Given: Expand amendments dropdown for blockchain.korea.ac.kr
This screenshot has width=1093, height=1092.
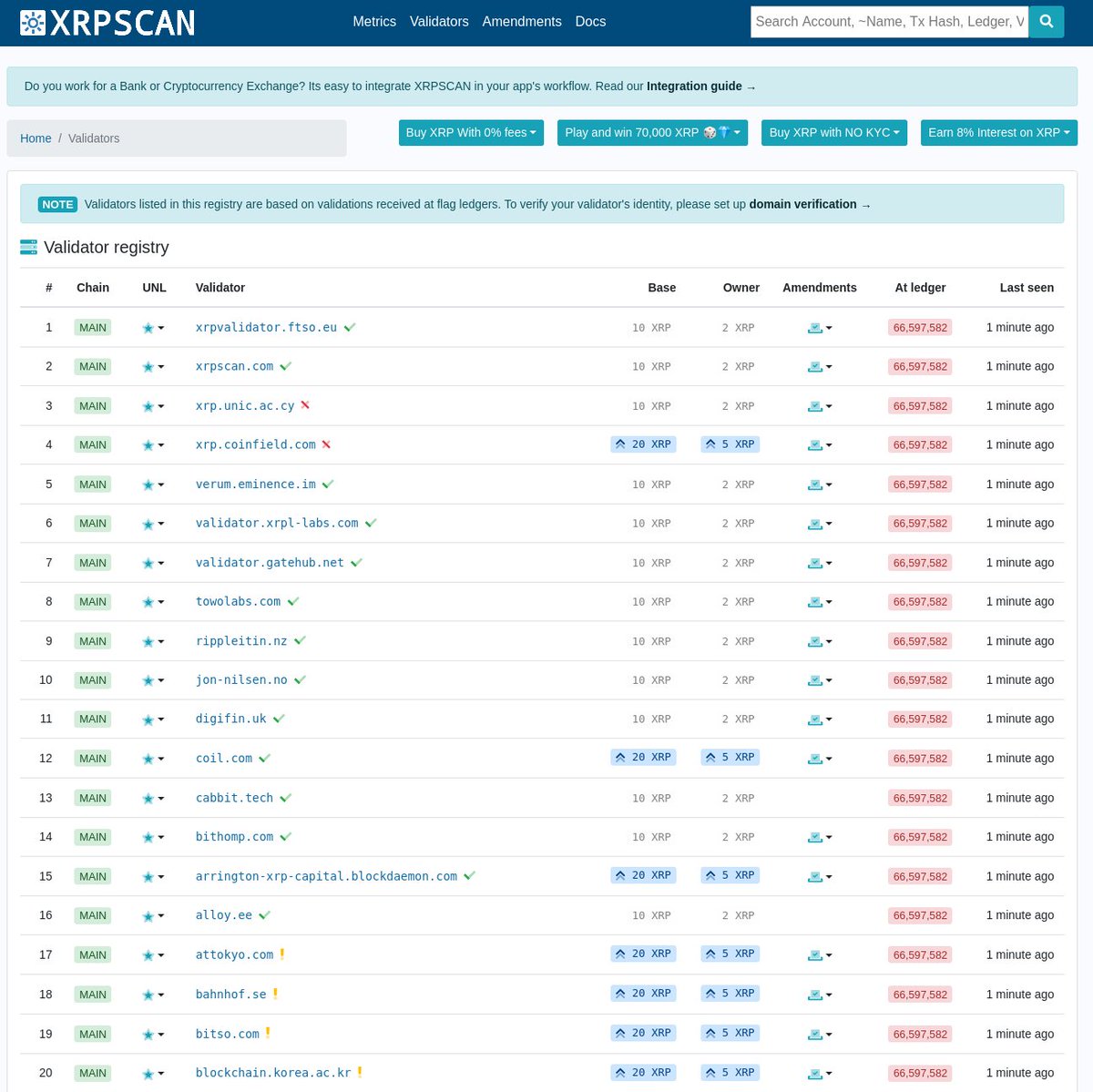Looking at the screenshot, I should 820,1073.
